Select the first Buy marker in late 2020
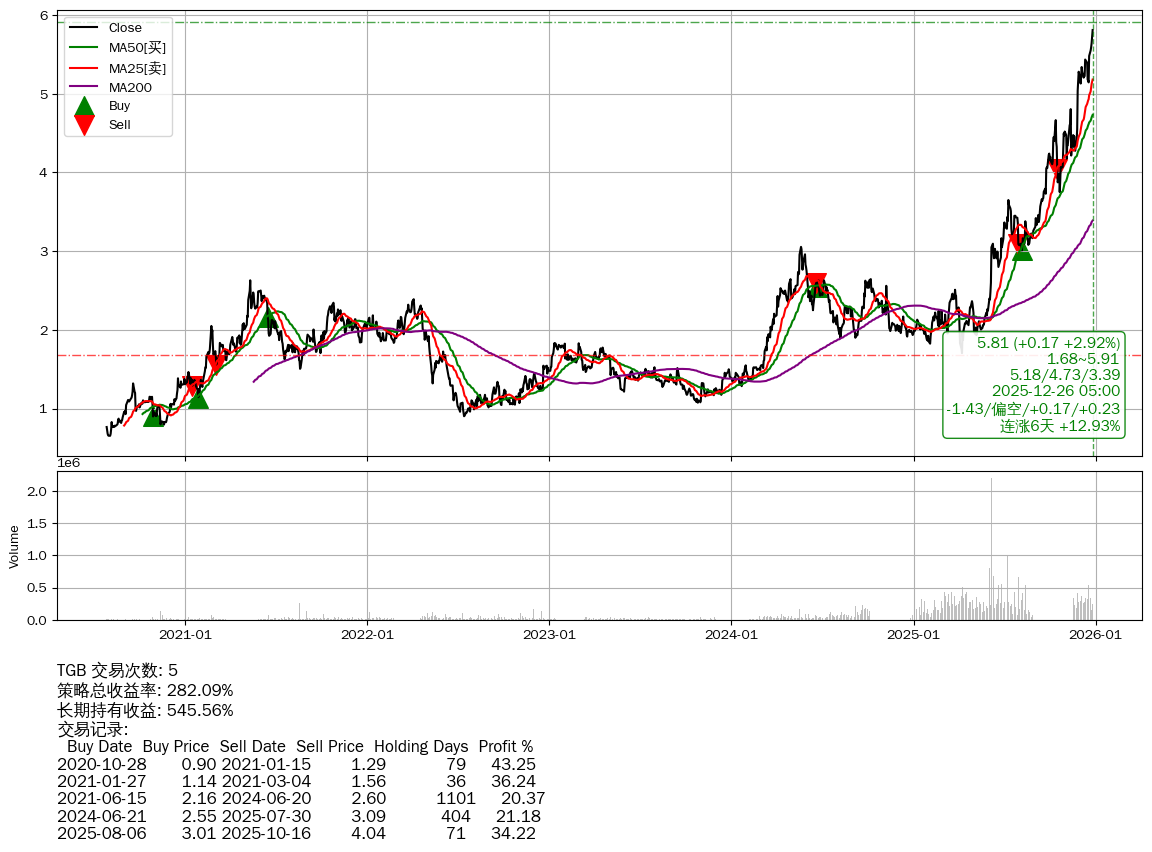 tap(153, 415)
